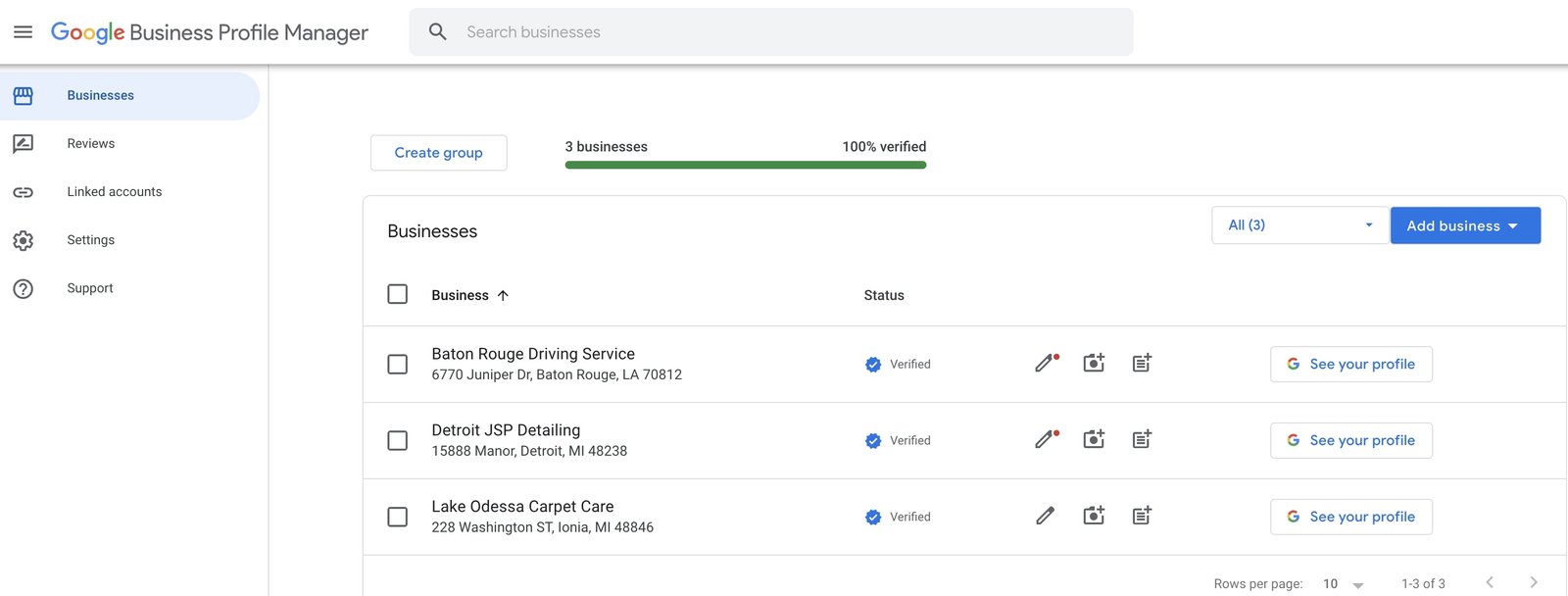Image resolution: width=1568 pixels, height=596 pixels.
Task: Click edit pencil for Lake Odessa Carpet Care
Action: [x=1045, y=516]
